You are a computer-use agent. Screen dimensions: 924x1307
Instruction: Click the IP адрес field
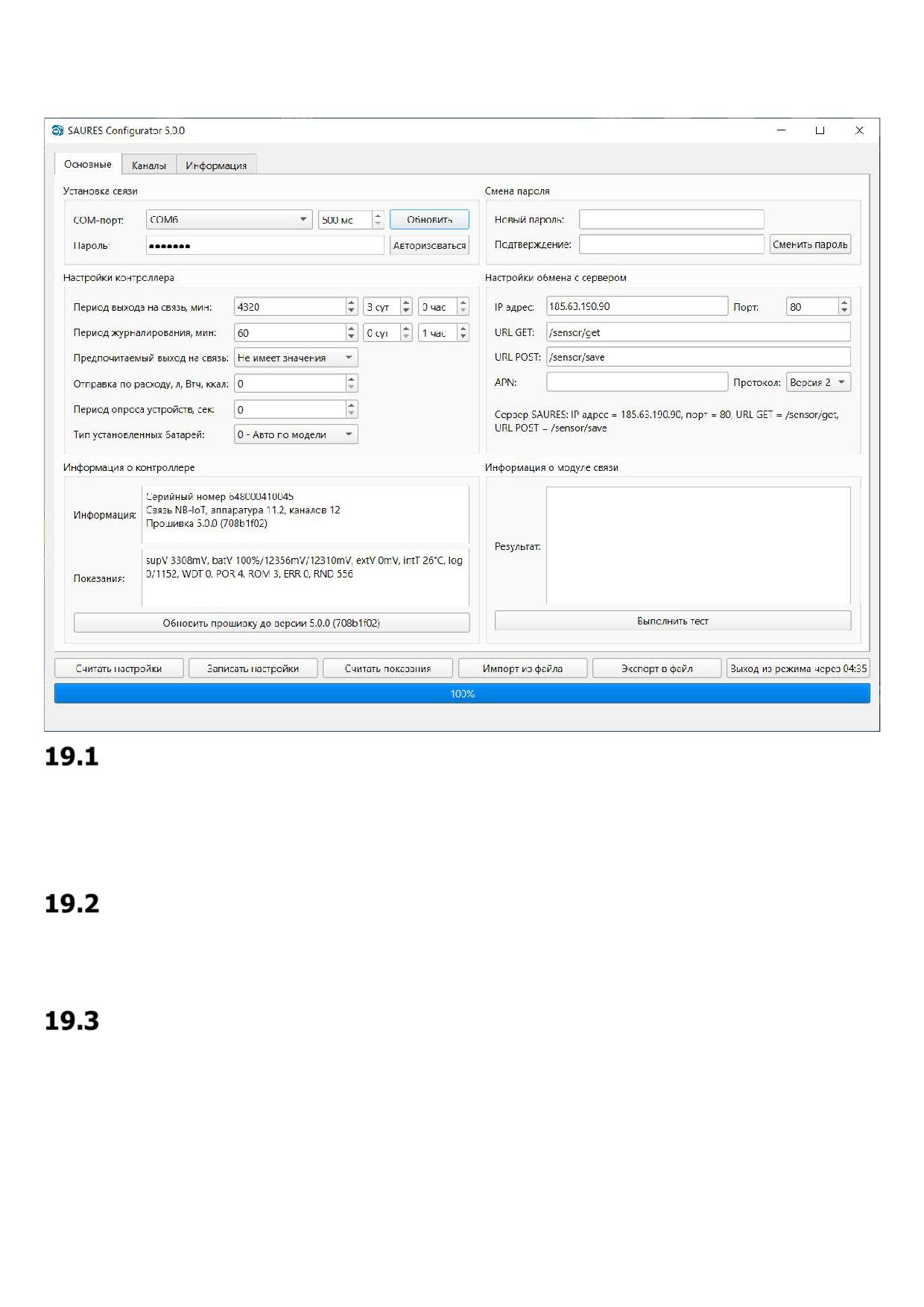(637, 306)
